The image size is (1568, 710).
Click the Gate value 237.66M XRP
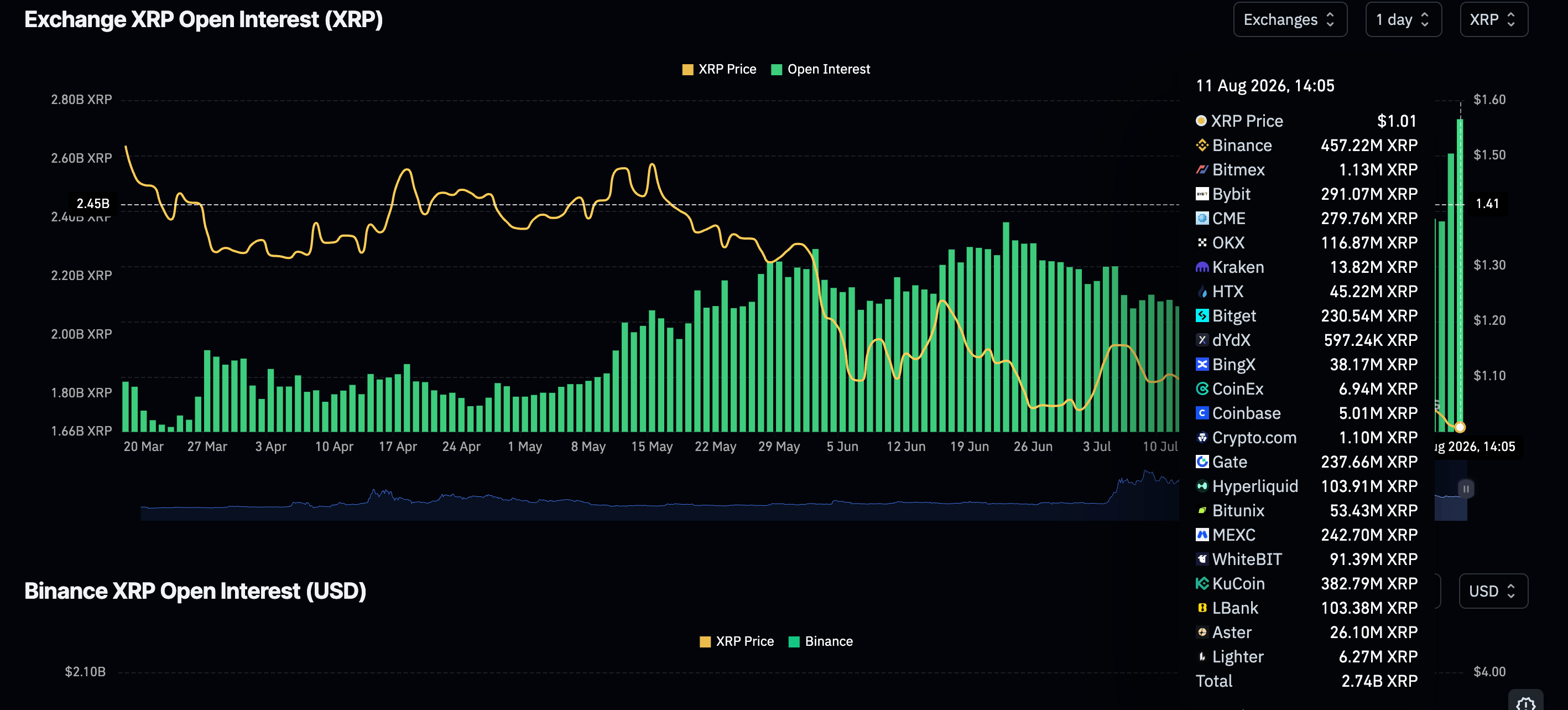tap(1369, 462)
